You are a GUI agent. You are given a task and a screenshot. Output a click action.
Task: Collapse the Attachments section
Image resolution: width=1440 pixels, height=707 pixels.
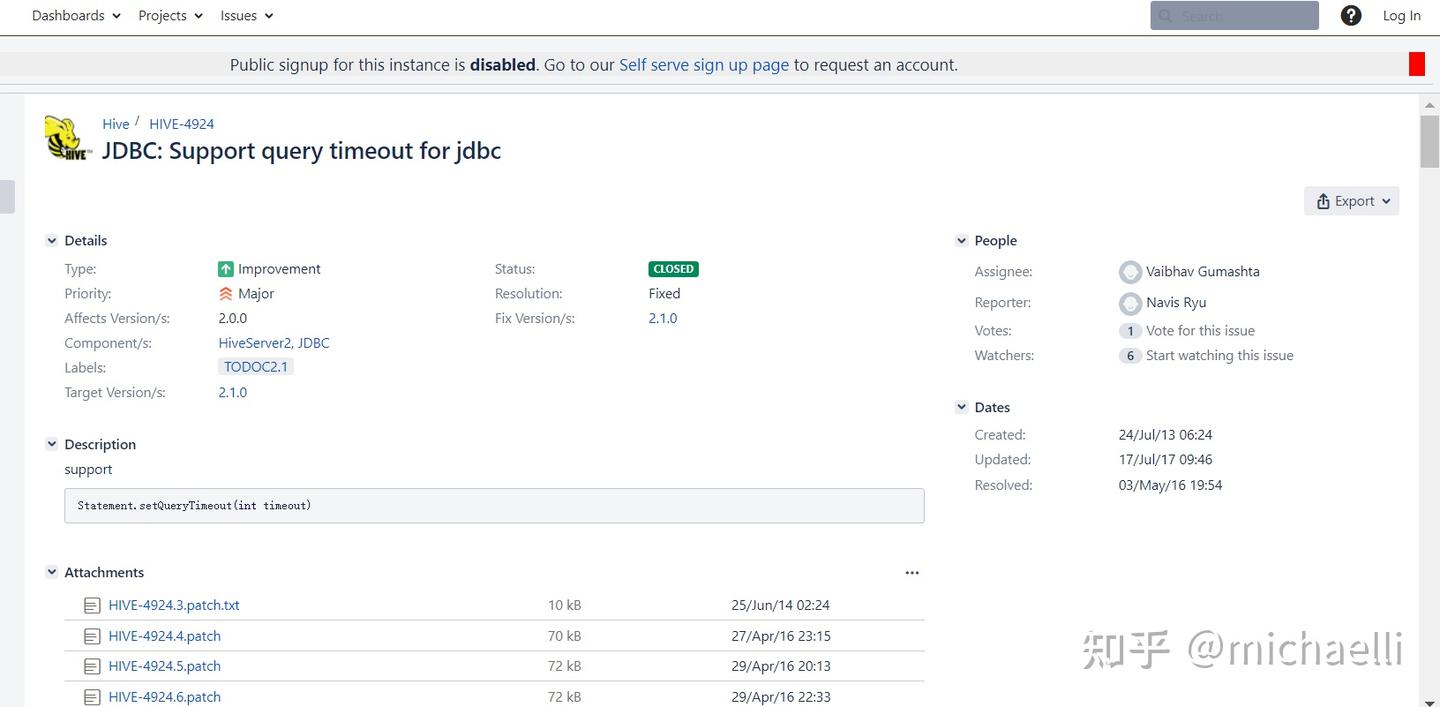(x=52, y=571)
